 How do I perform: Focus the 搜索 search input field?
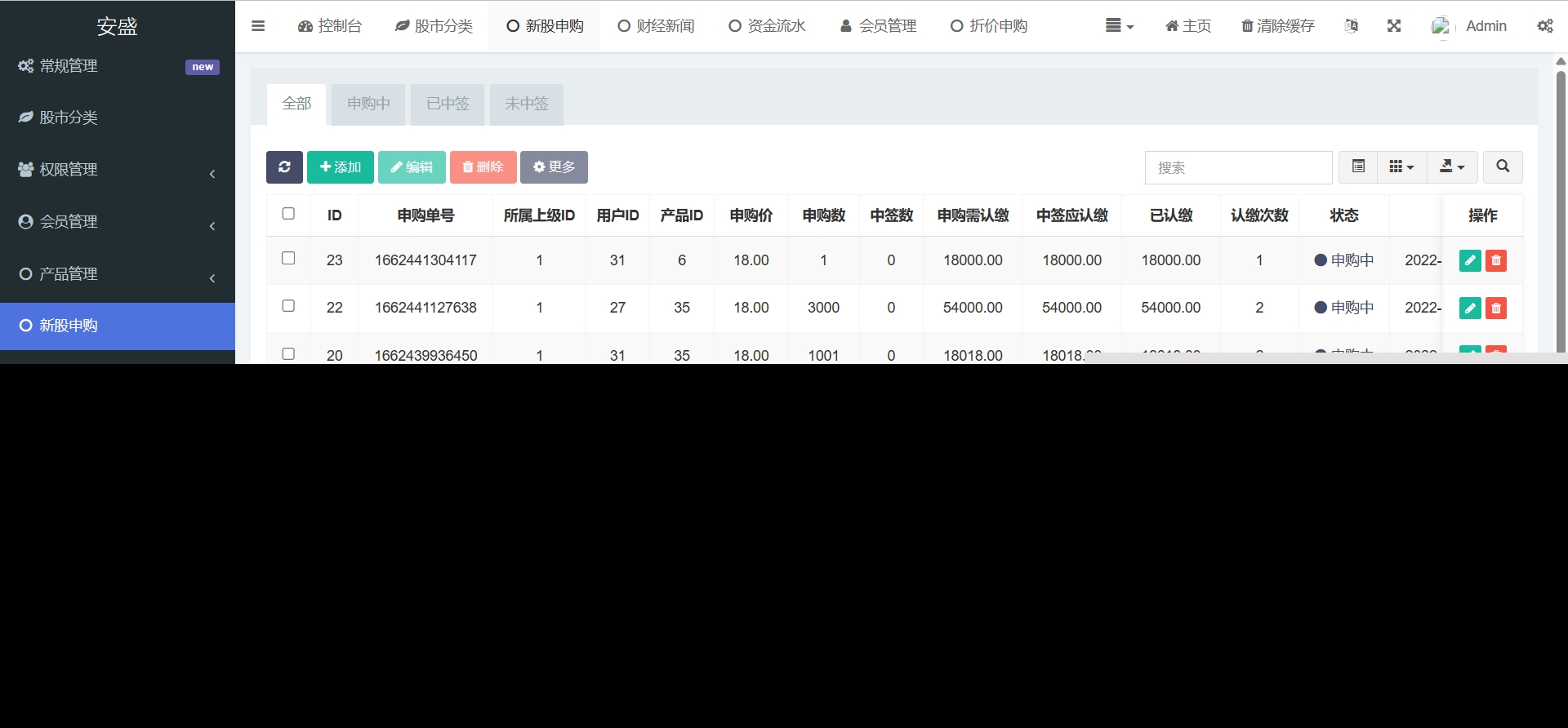click(x=1239, y=167)
